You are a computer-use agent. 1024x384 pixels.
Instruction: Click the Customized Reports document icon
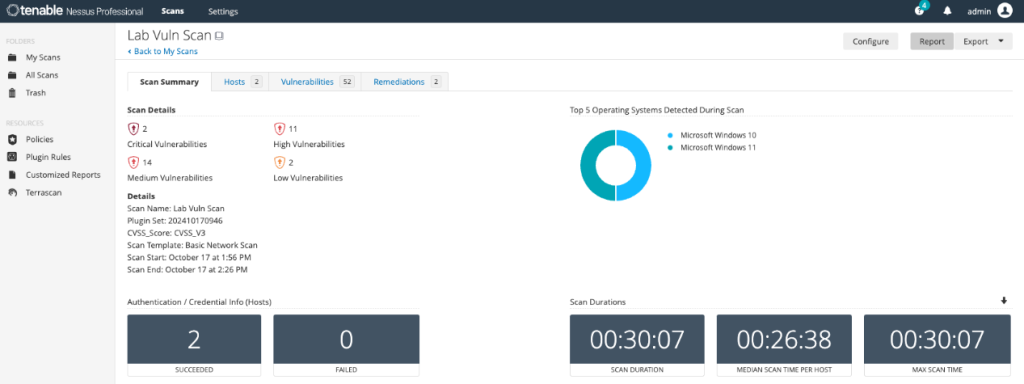click(x=12, y=175)
